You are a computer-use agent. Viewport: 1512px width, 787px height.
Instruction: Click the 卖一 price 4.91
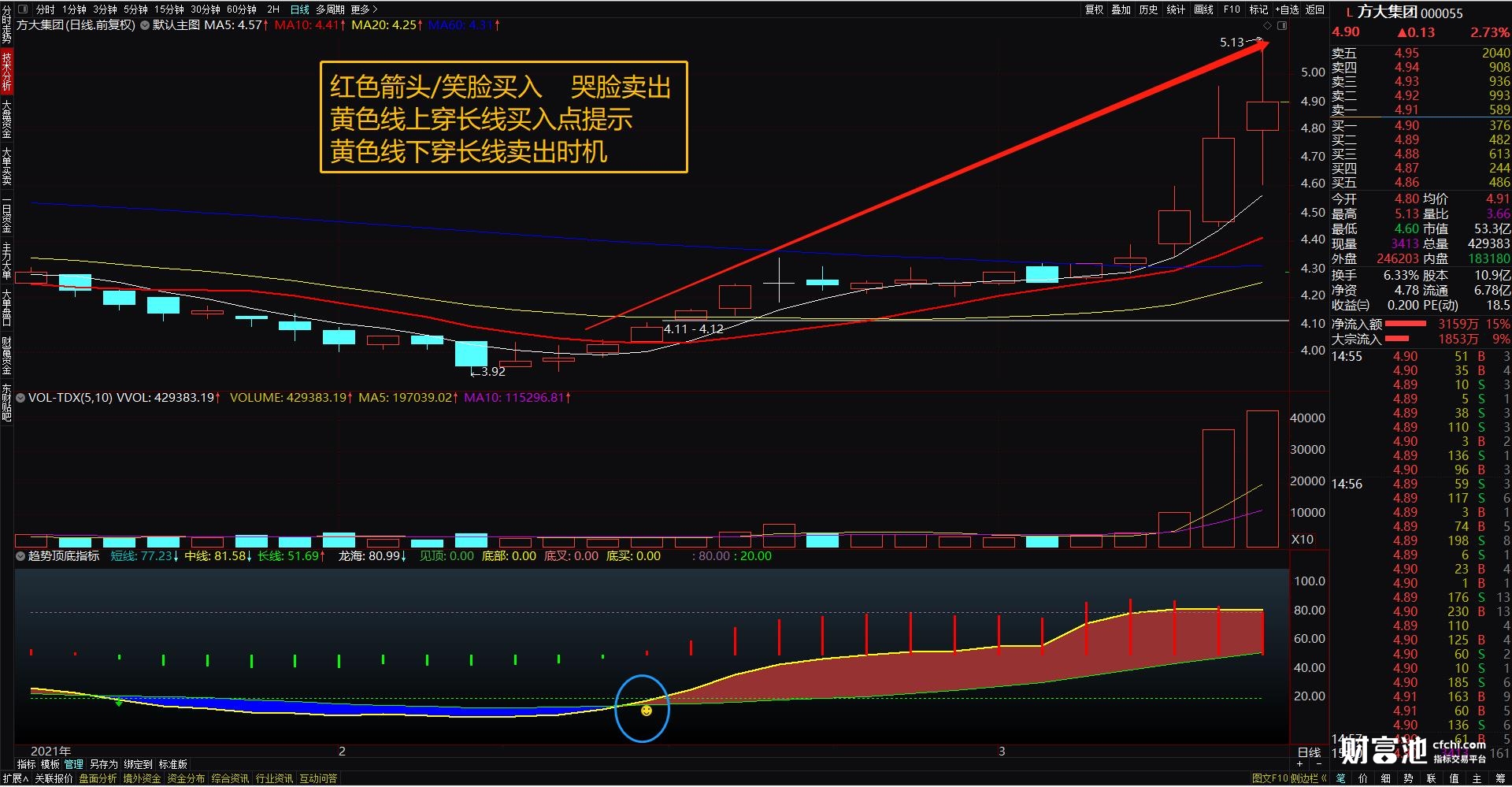pyautogui.click(x=1406, y=110)
